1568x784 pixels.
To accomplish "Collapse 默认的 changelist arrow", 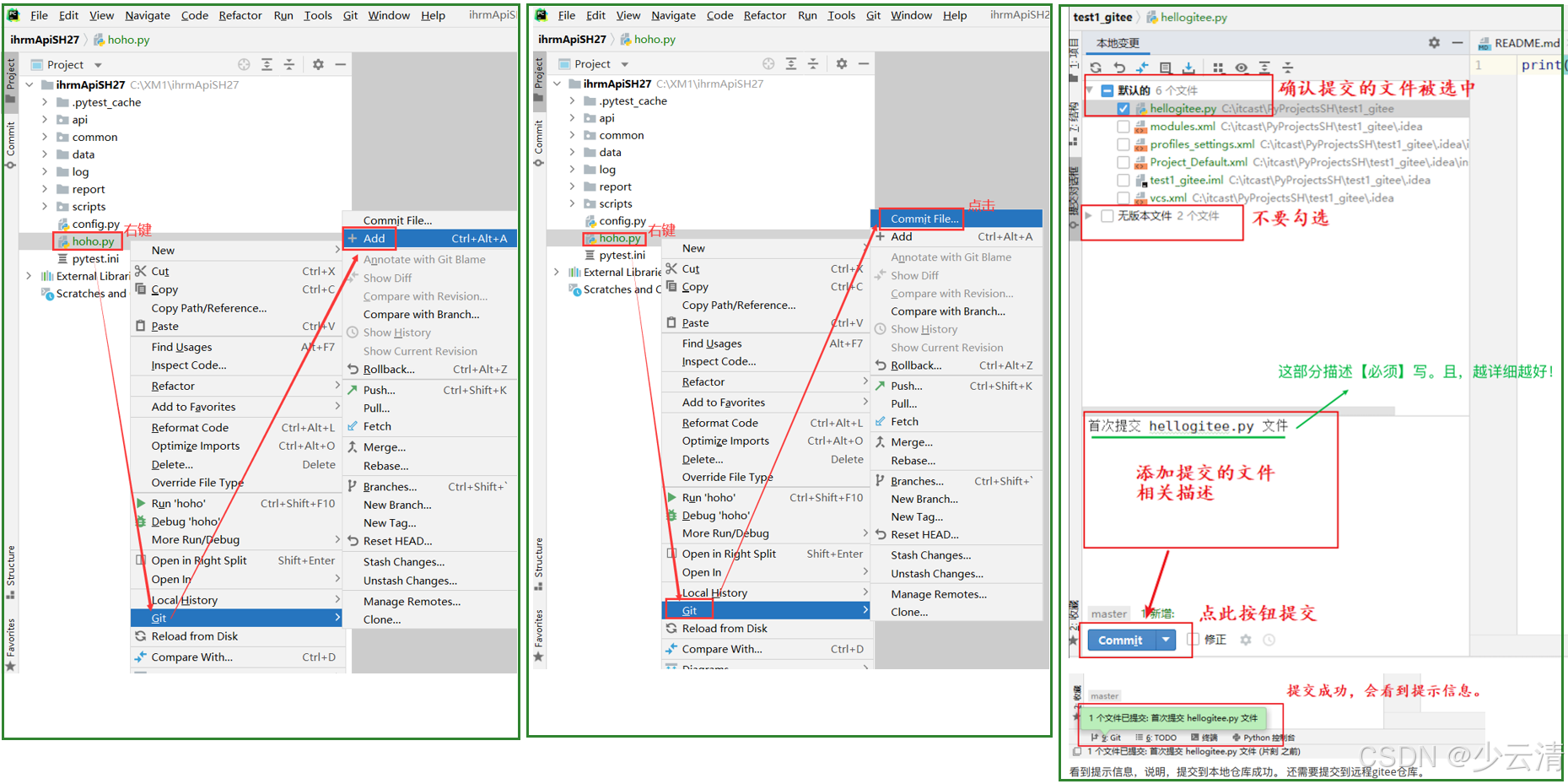I will [x=1090, y=90].
